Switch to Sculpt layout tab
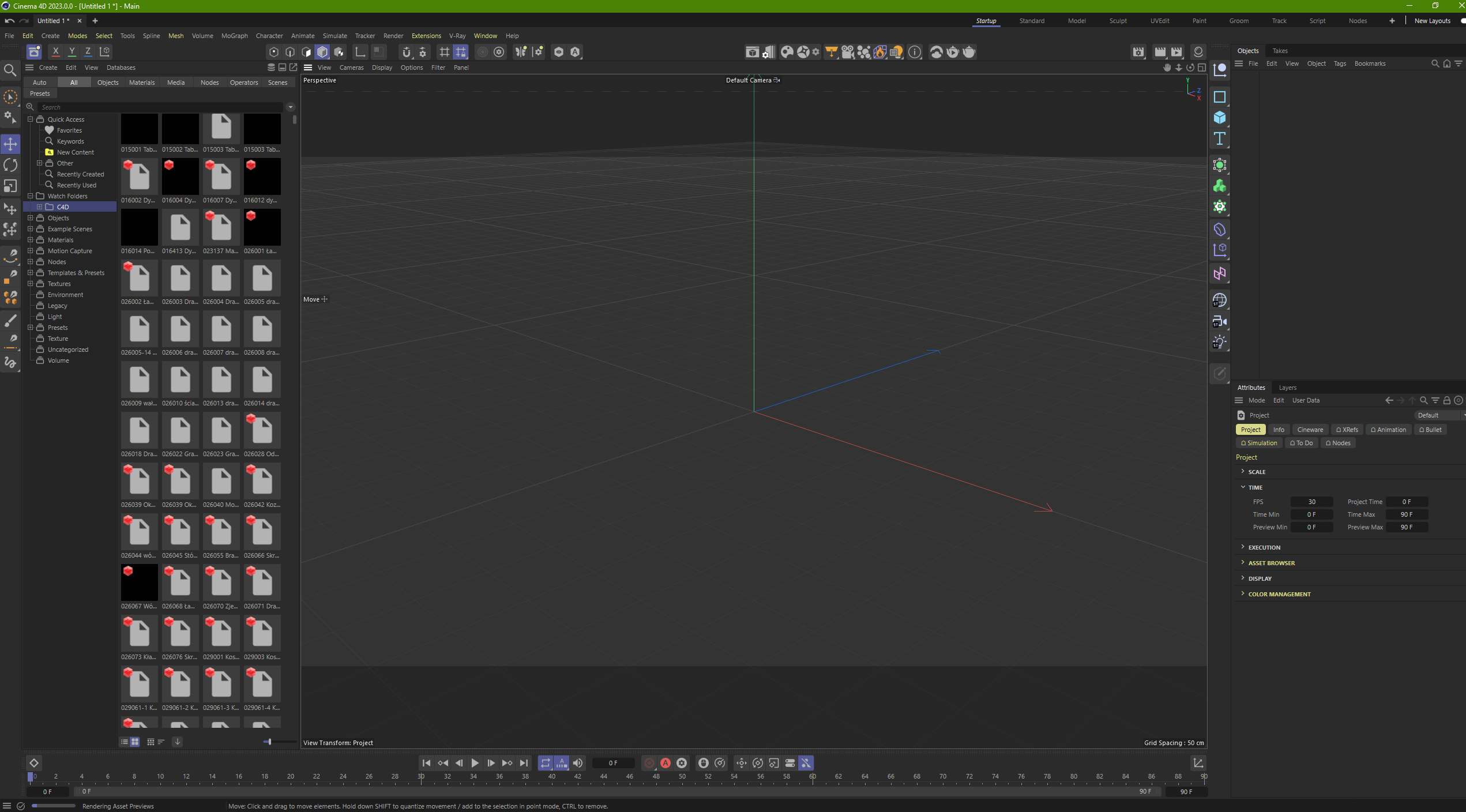Screen dimensions: 1466x812 [x=1118, y=21]
